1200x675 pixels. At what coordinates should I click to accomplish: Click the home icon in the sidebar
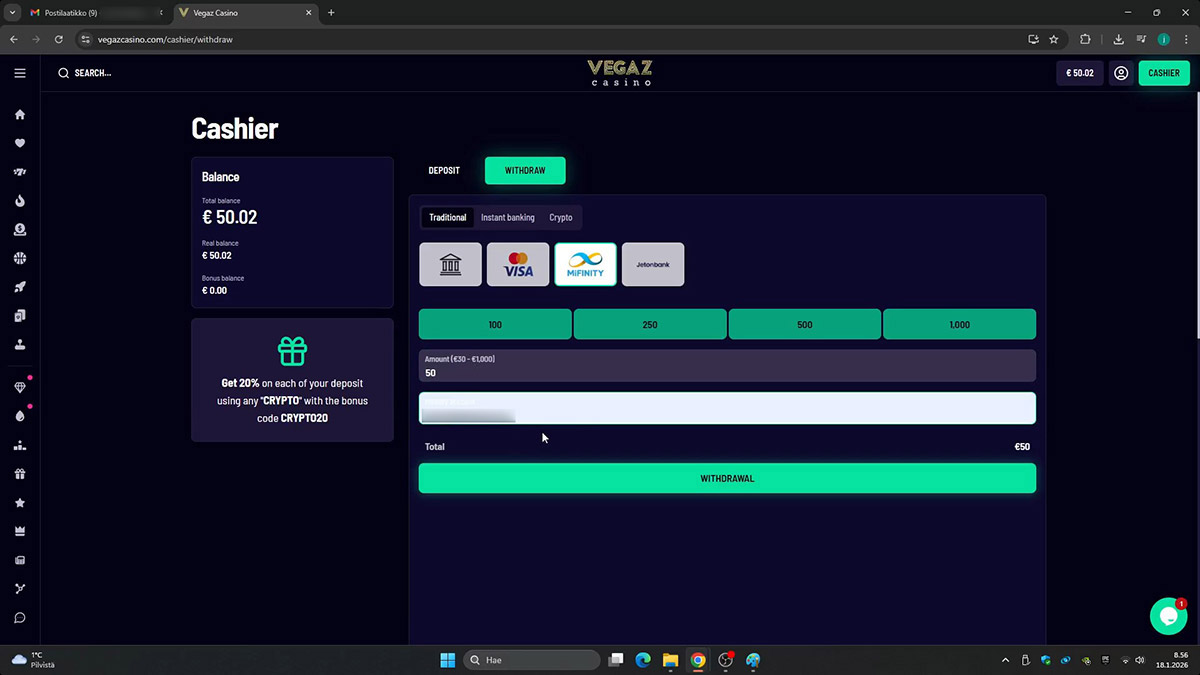(20, 115)
